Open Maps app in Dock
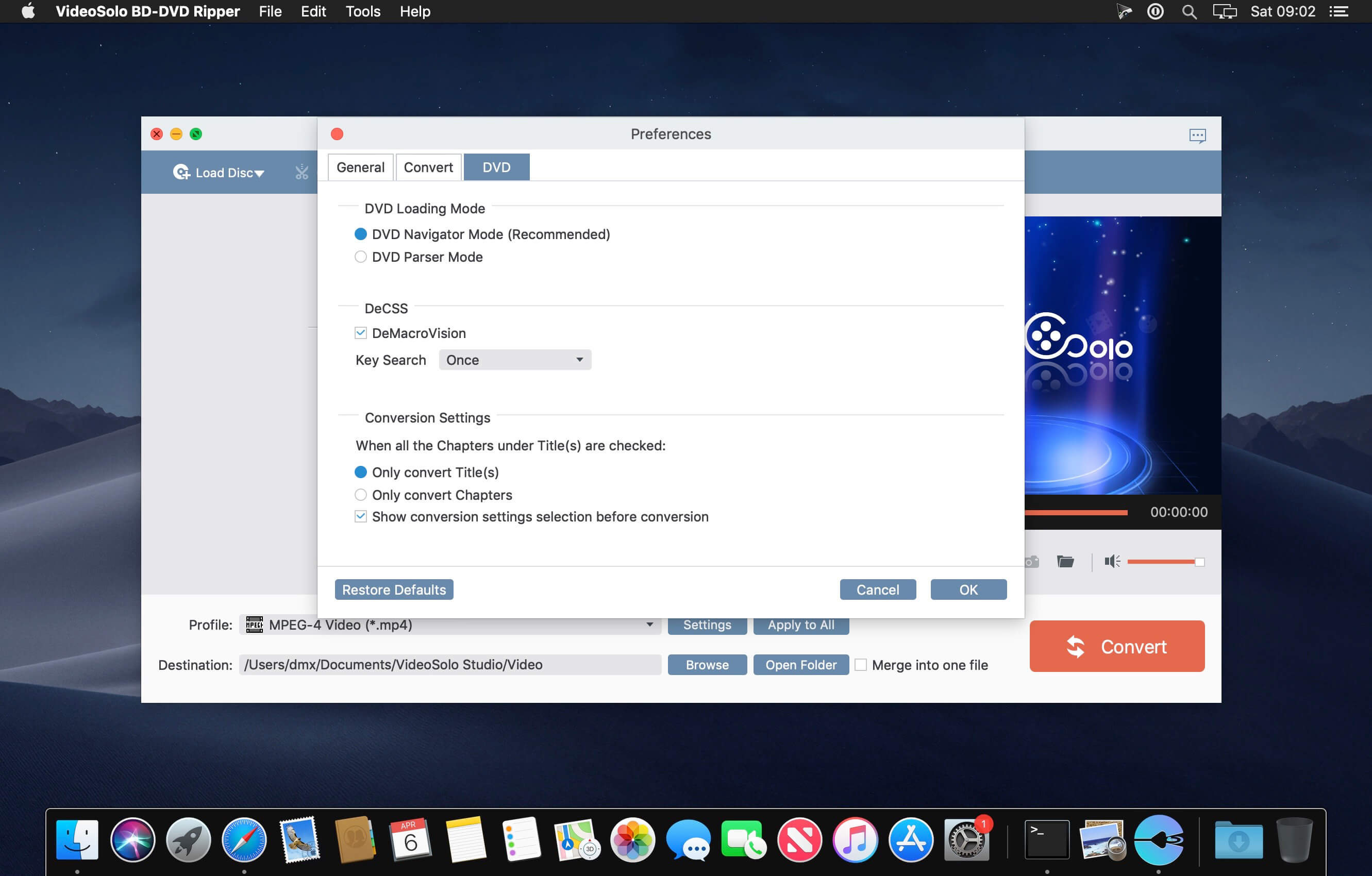This screenshot has width=1372, height=876. click(x=577, y=839)
